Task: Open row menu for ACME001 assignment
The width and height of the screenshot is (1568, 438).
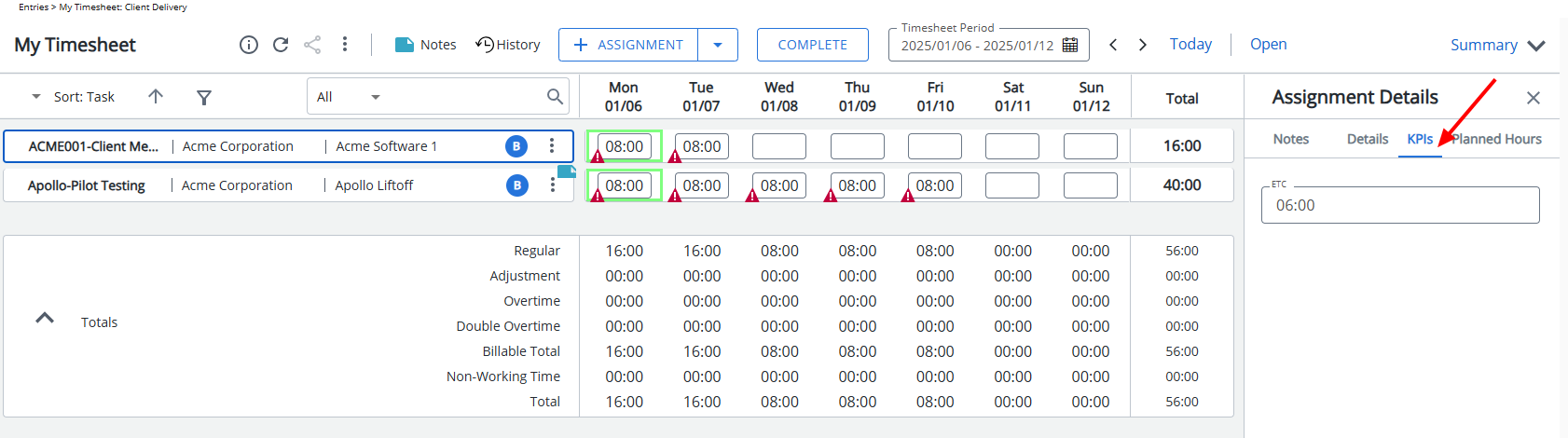Action: pos(552,146)
